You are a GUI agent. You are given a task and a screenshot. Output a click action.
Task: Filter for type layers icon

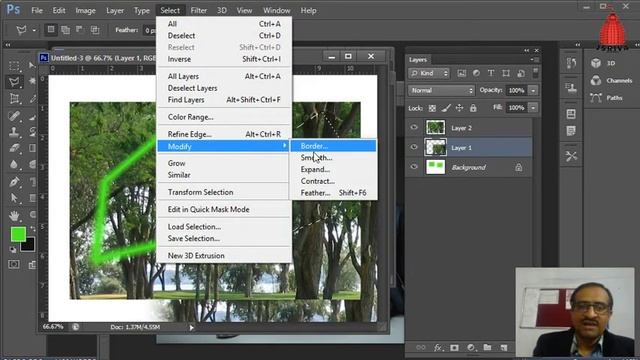[x=491, y=73]
